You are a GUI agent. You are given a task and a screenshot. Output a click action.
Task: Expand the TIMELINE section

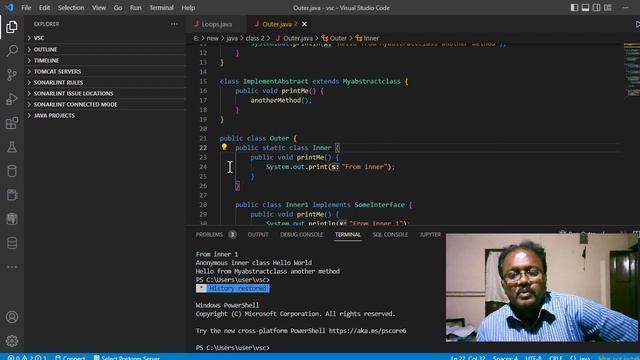(105, 60)
